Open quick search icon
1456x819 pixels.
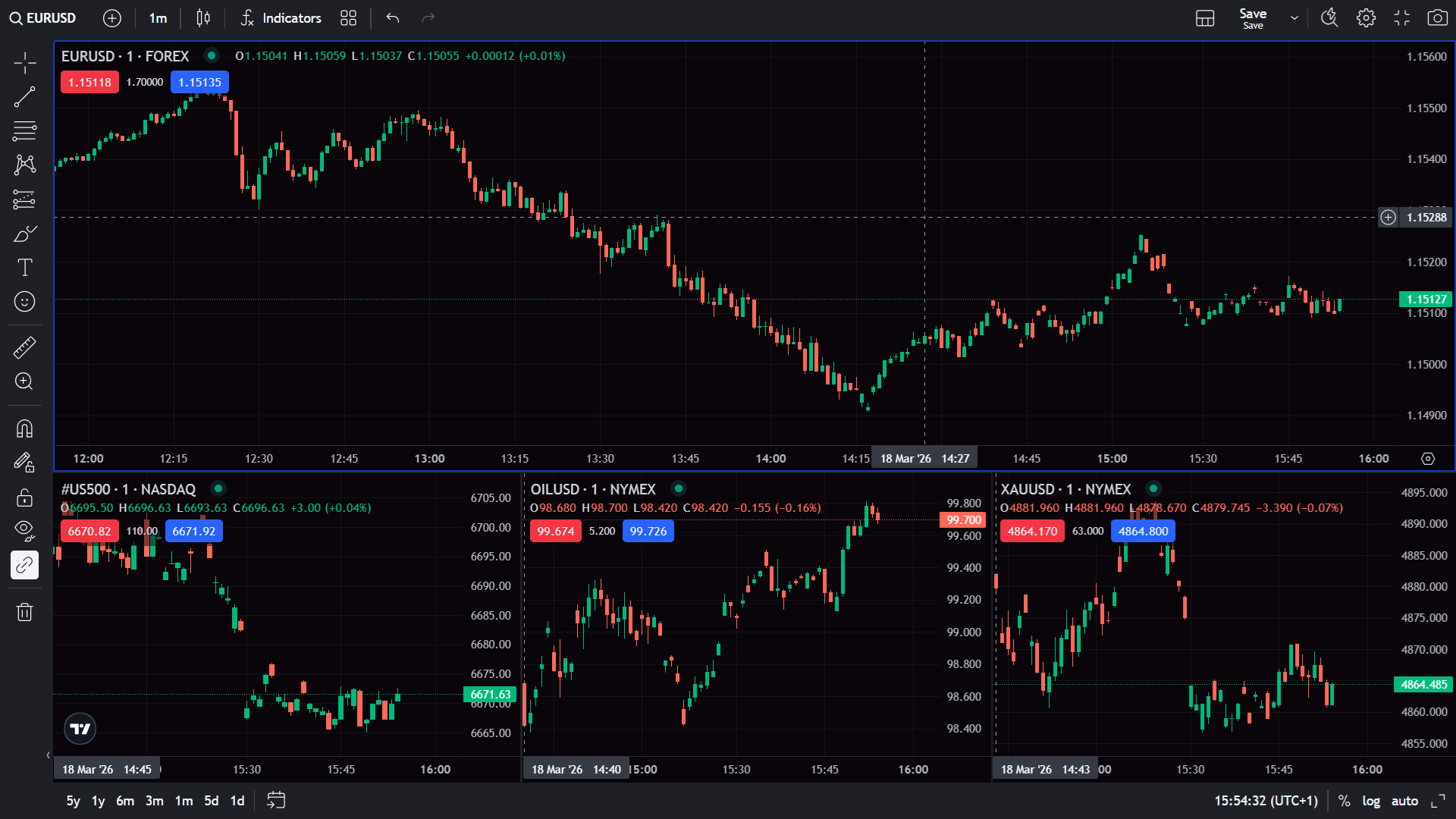[1329, 18]
